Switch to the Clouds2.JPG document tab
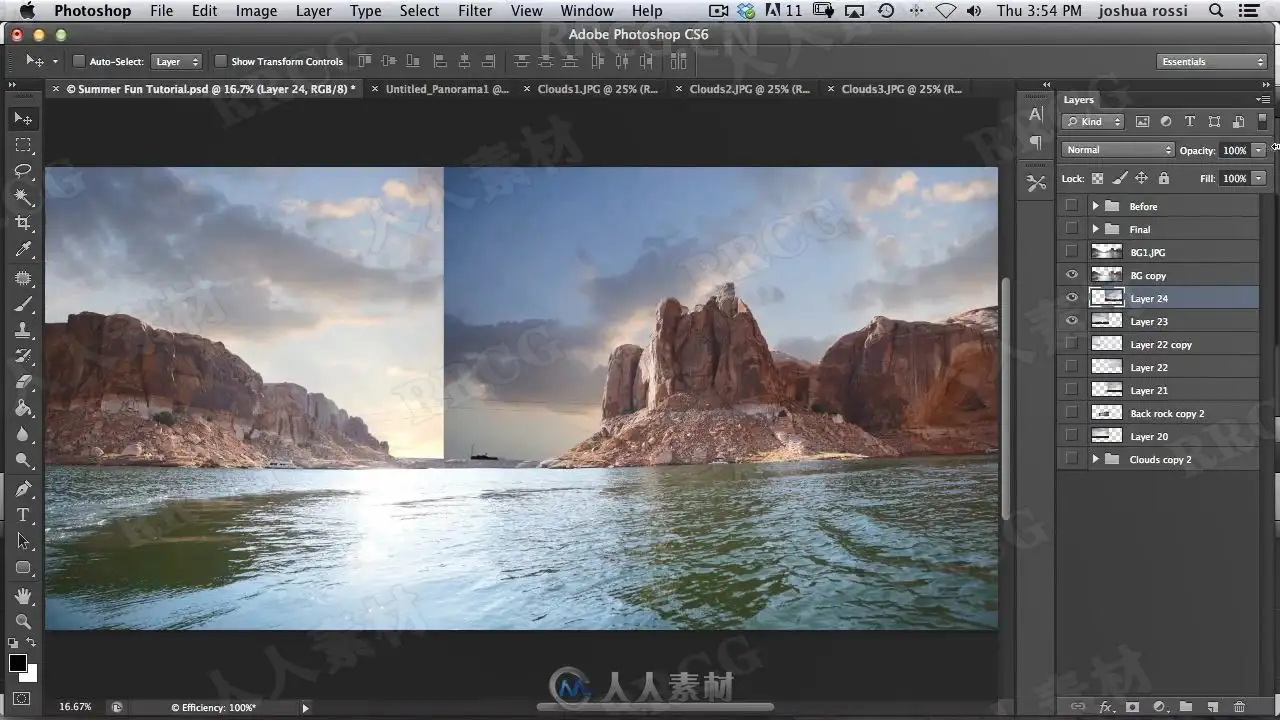This screenshot has height=720, width=1280. point(749,89)
